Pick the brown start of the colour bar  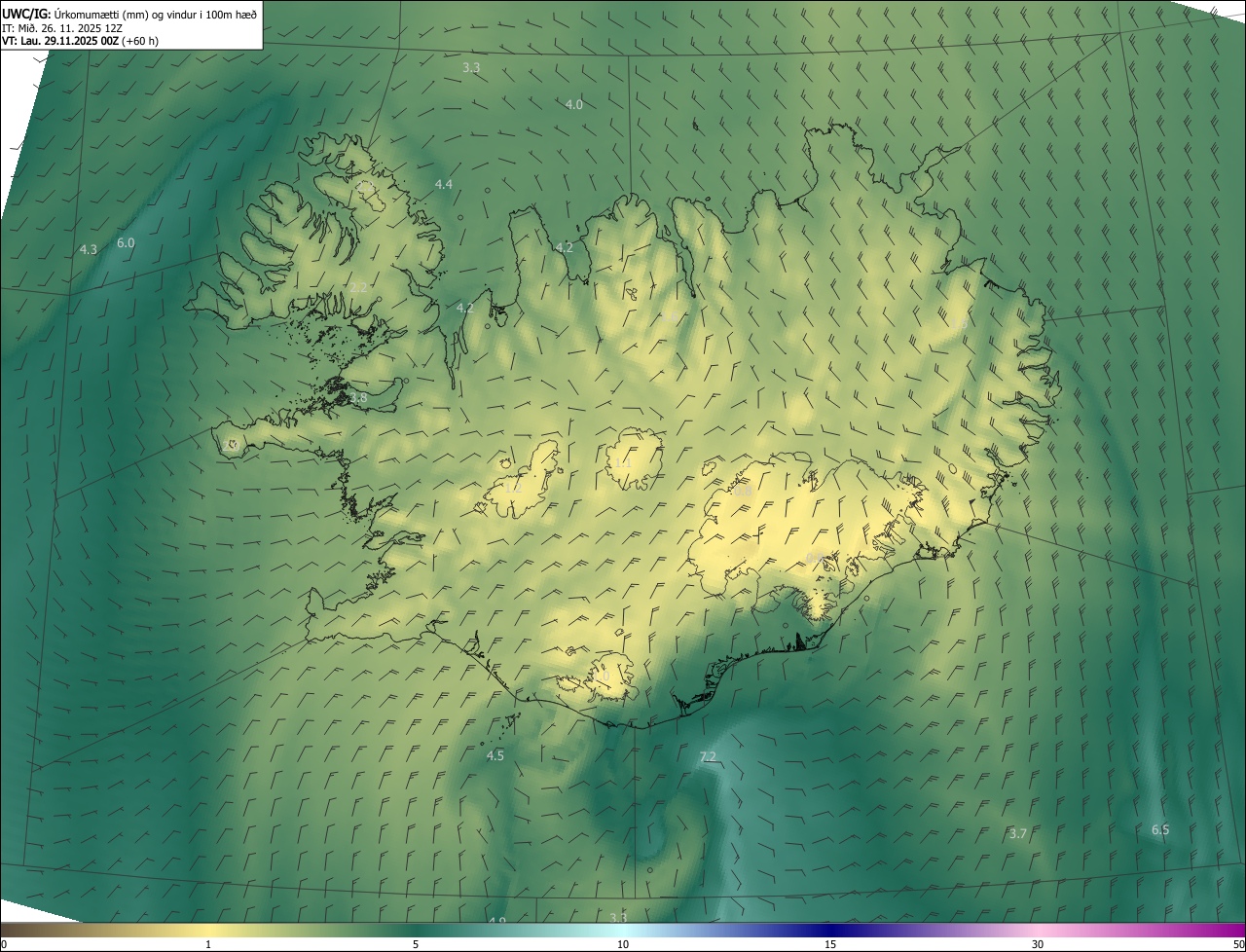pos(15,931)
